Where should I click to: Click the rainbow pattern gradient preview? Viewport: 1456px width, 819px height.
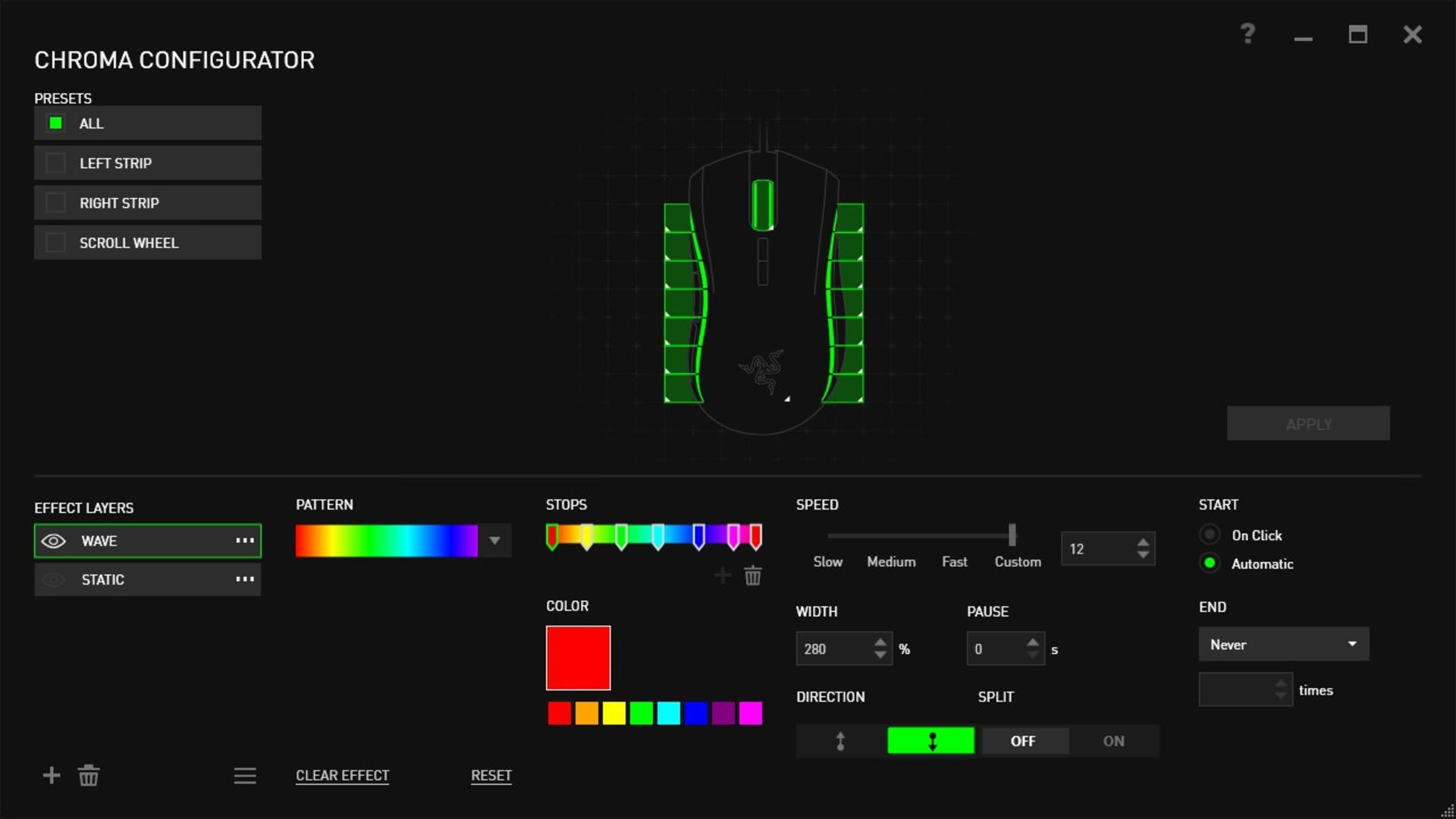point(387,541)
